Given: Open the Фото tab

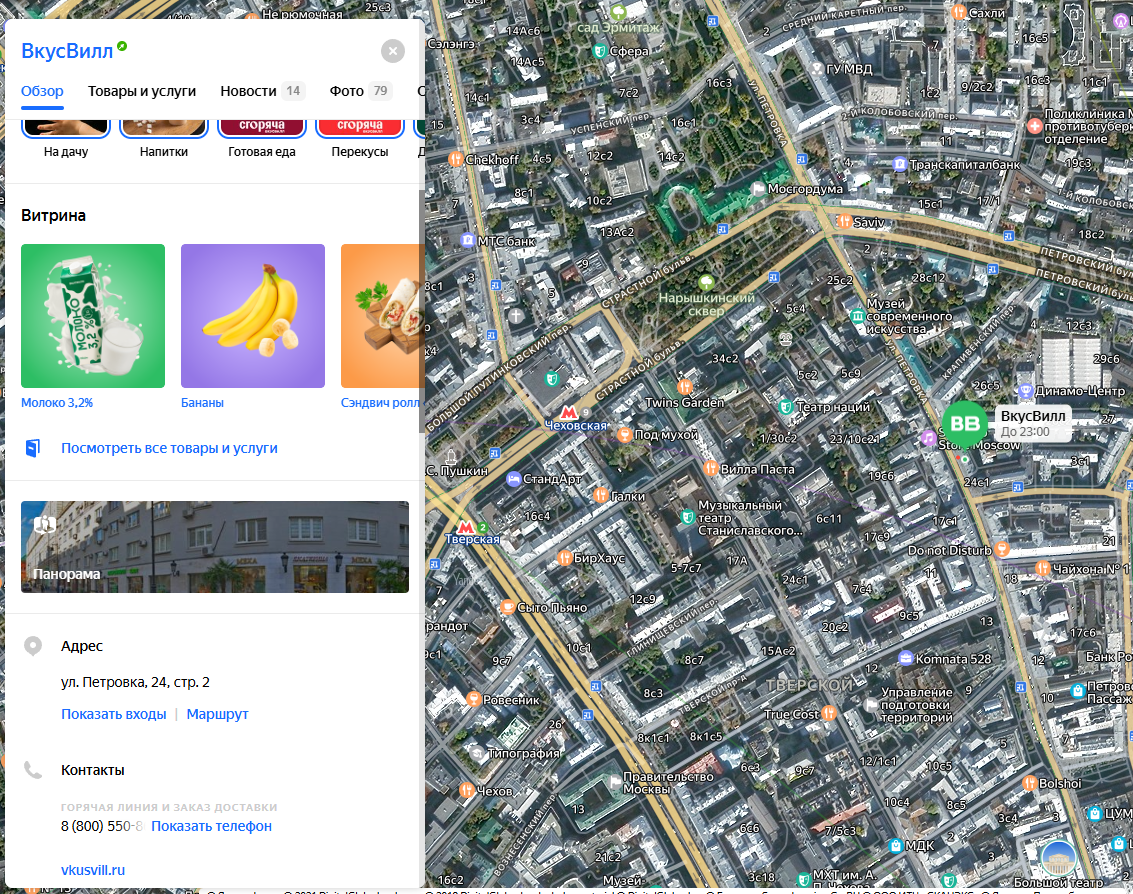Looking at the screenshot, I should click(x=361, y=91).
